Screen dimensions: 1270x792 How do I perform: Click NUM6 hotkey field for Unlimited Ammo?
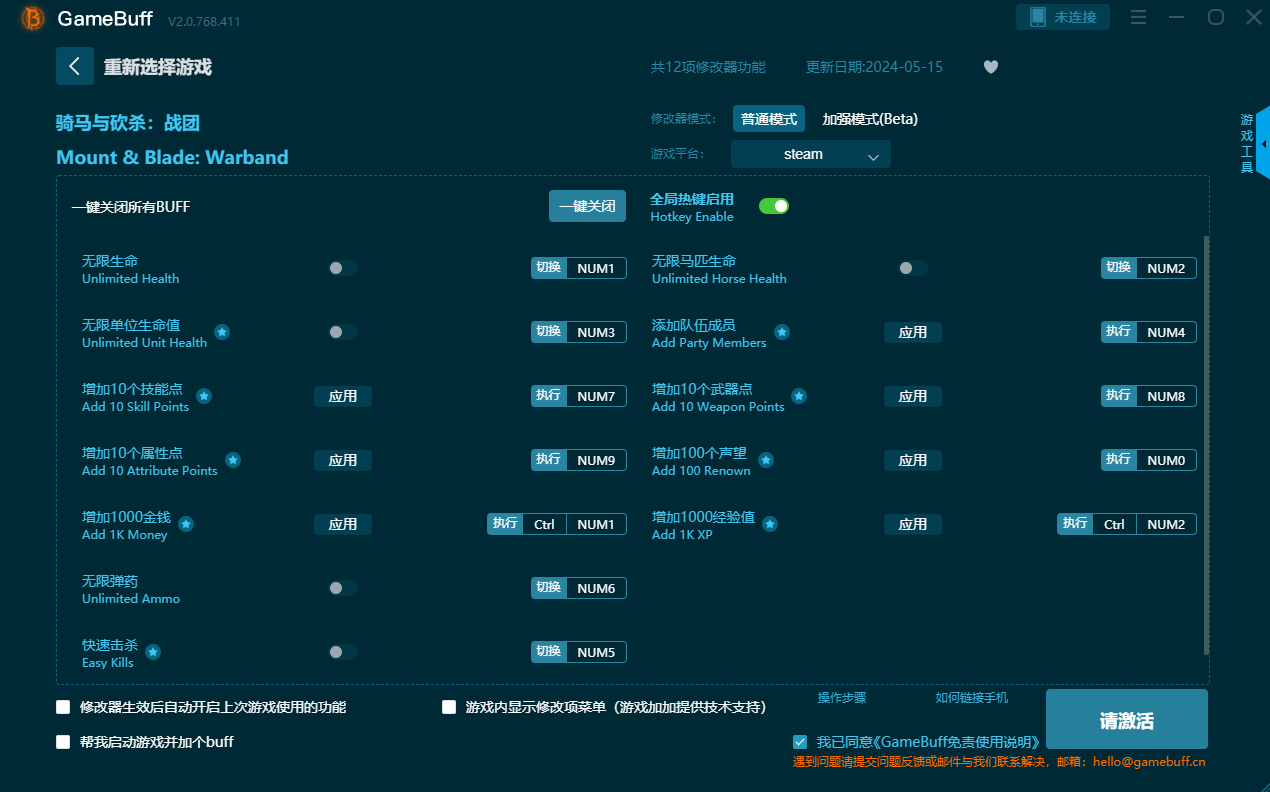[596, 588]
